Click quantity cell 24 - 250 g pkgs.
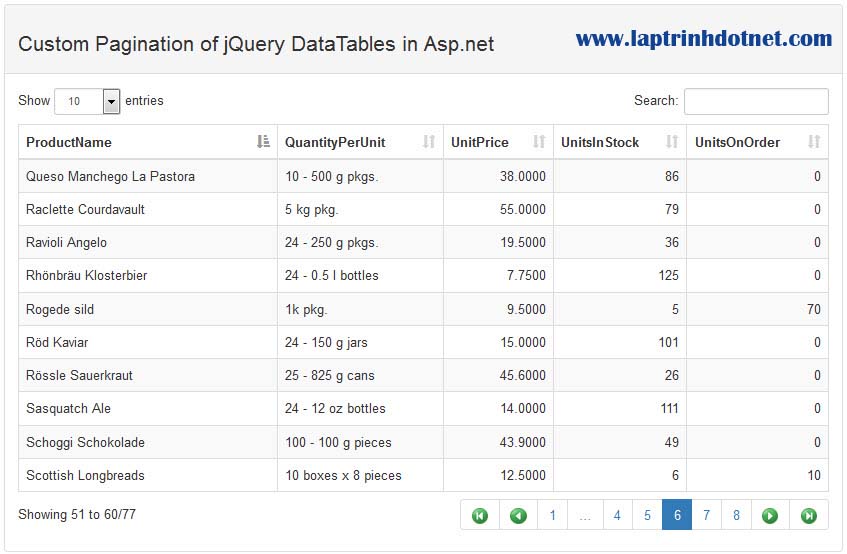Screen dimensions: 847x554 (x=360, y=242)
